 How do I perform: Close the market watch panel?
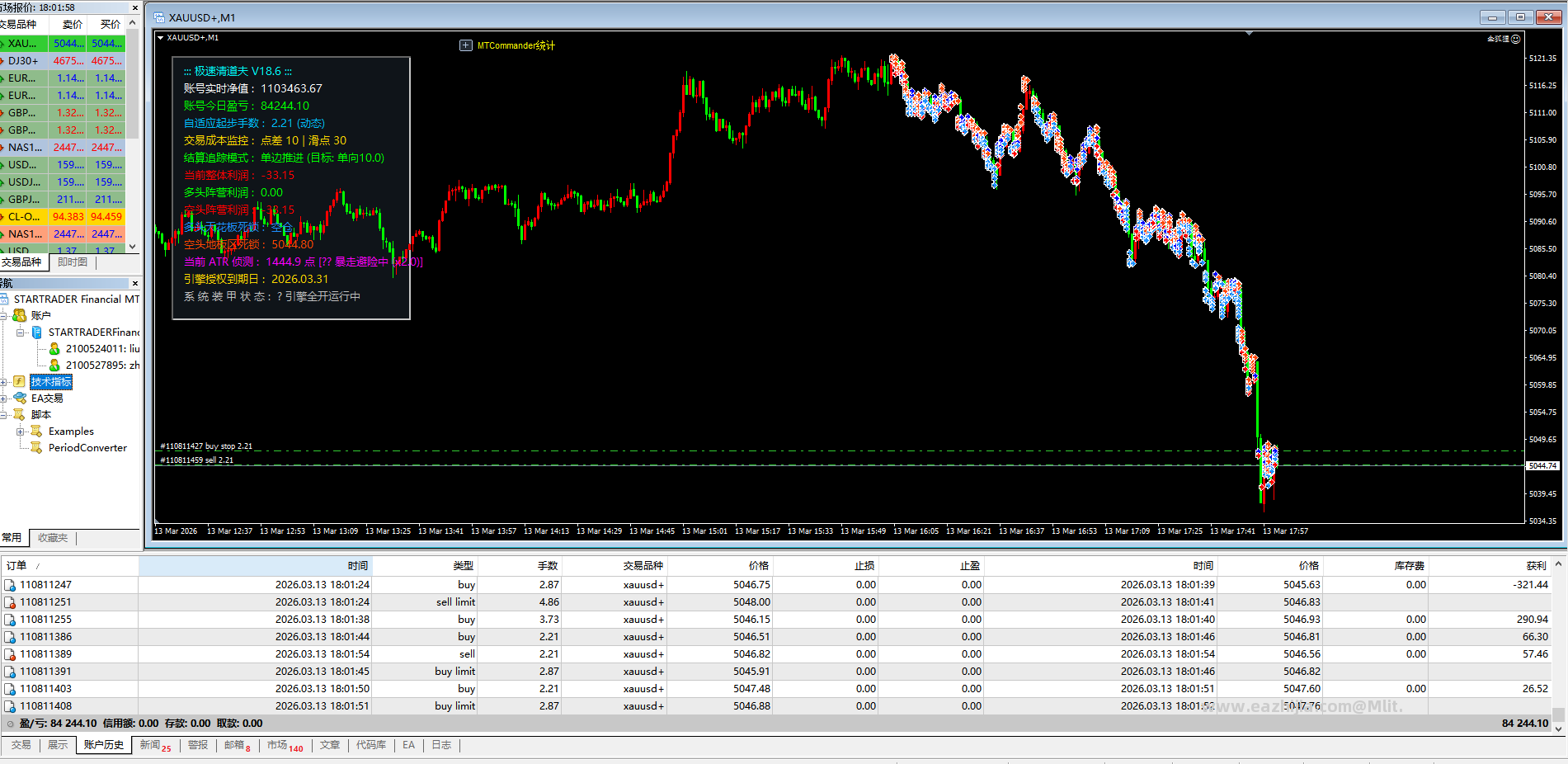point(135,7)
